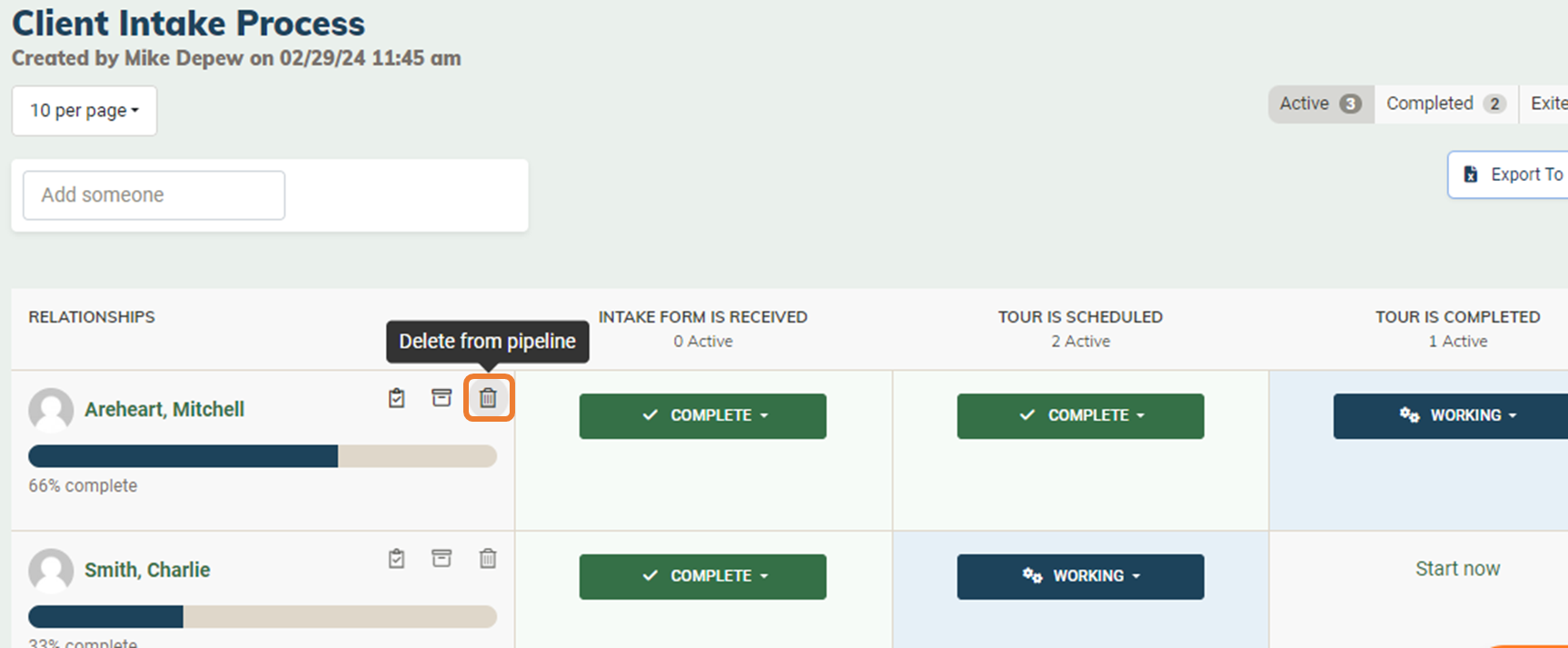Click Areheart's 66% complete progress bar

click(x=262, y=456)
